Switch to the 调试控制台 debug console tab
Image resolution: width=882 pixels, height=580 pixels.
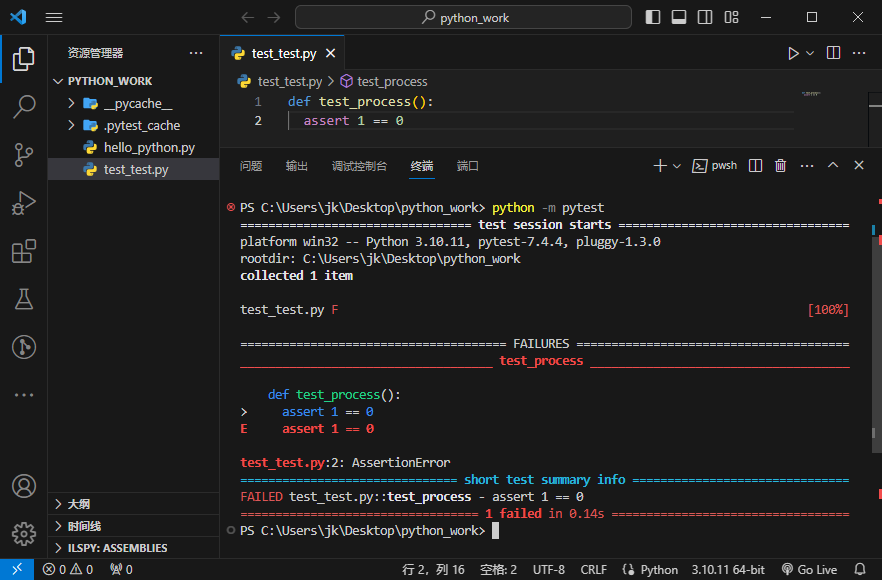tap(359, 166)
